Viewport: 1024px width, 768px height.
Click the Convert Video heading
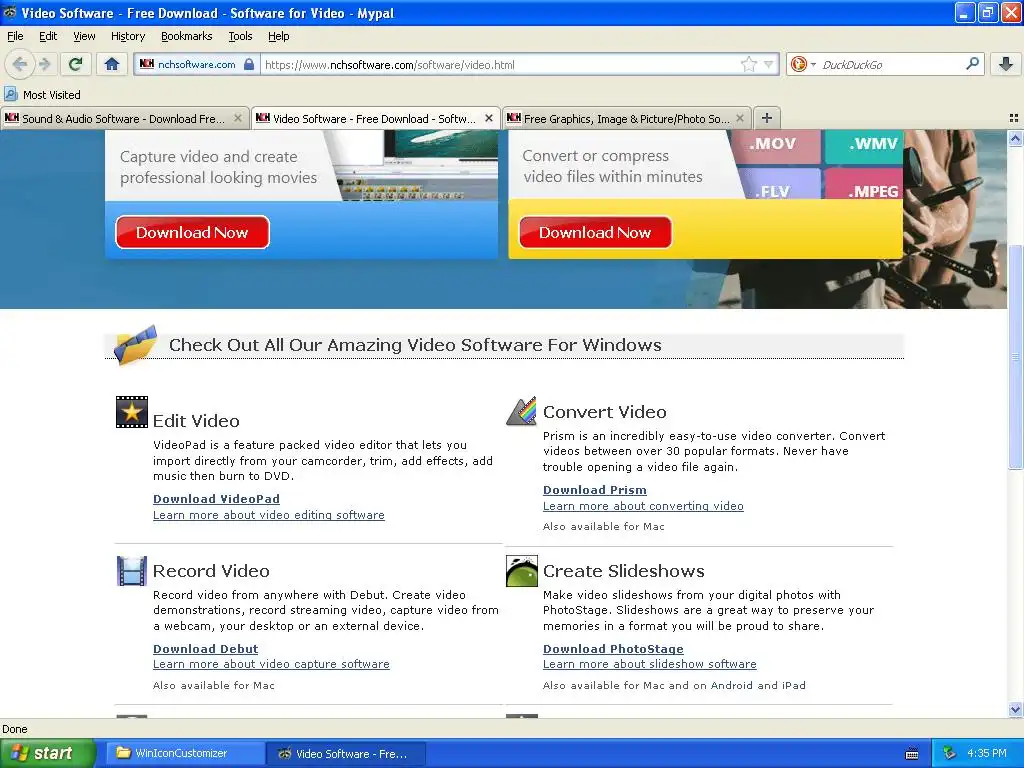point(605,412)
